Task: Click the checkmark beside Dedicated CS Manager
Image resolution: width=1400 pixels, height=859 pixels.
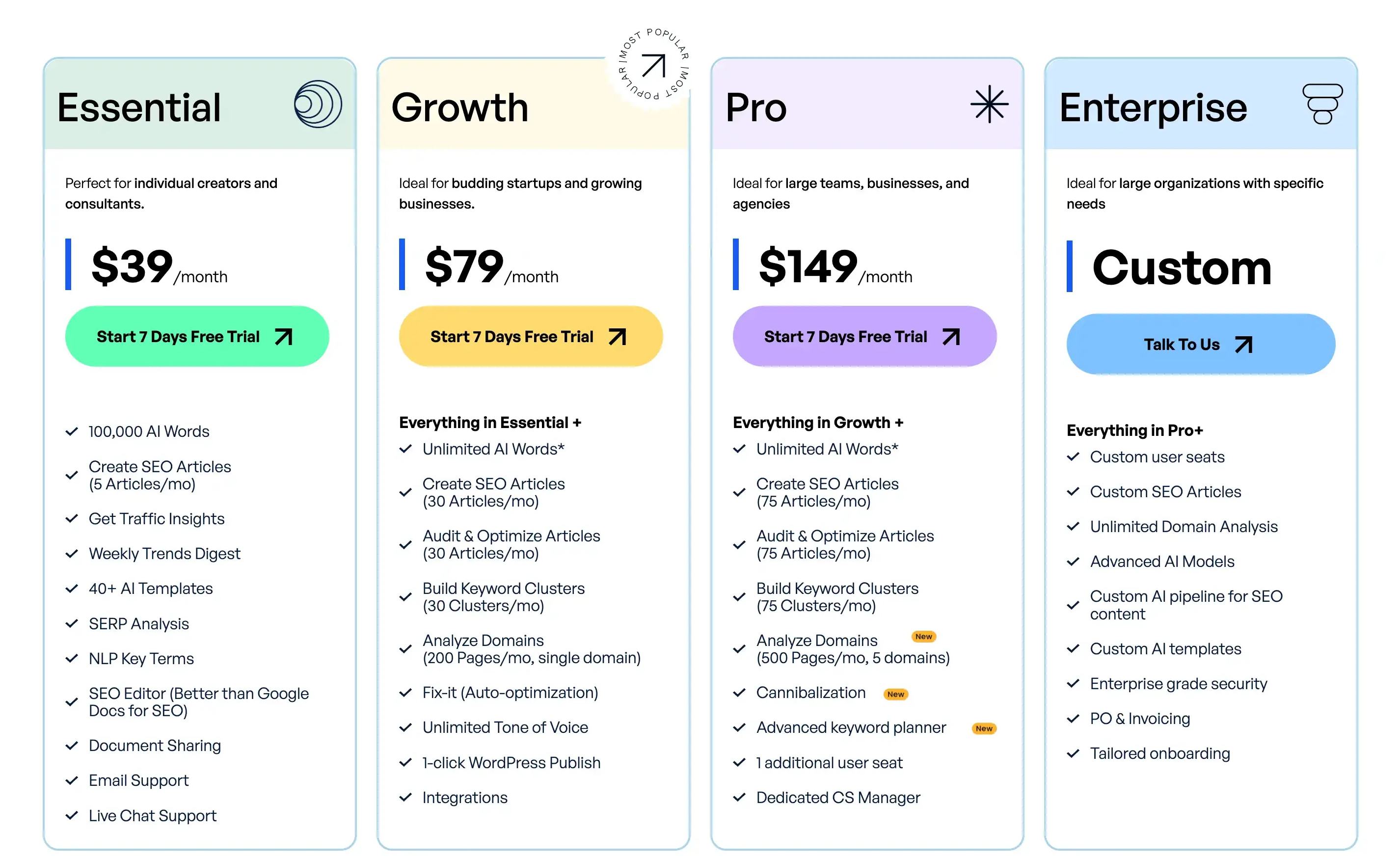Action: click(739, 798)
